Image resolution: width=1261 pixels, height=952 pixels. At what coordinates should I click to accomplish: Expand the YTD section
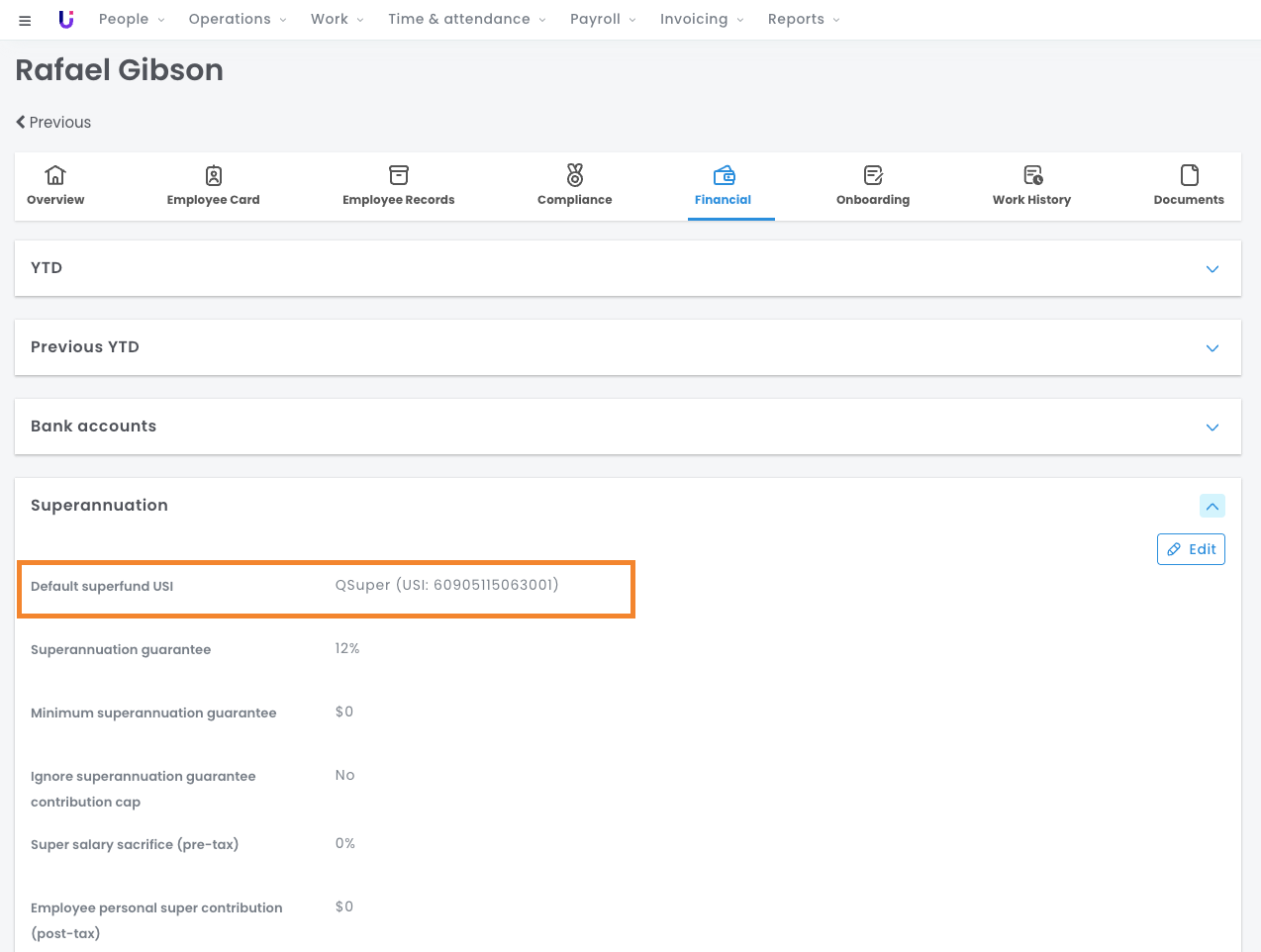point(1212,269)
